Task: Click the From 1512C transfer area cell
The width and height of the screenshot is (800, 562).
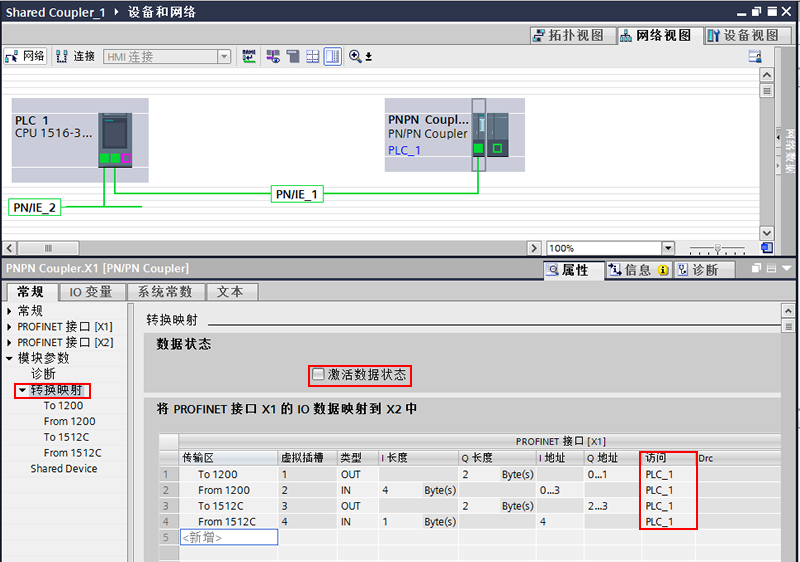Action: pos(229,522)
